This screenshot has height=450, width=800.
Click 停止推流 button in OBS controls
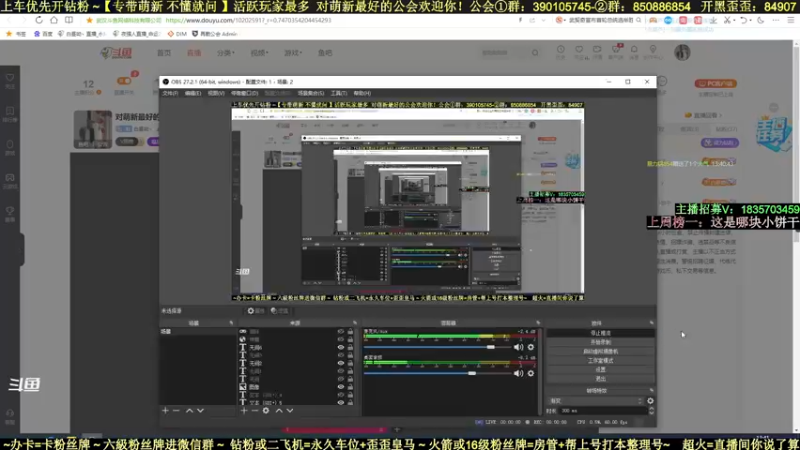click(x=601, y=333)
